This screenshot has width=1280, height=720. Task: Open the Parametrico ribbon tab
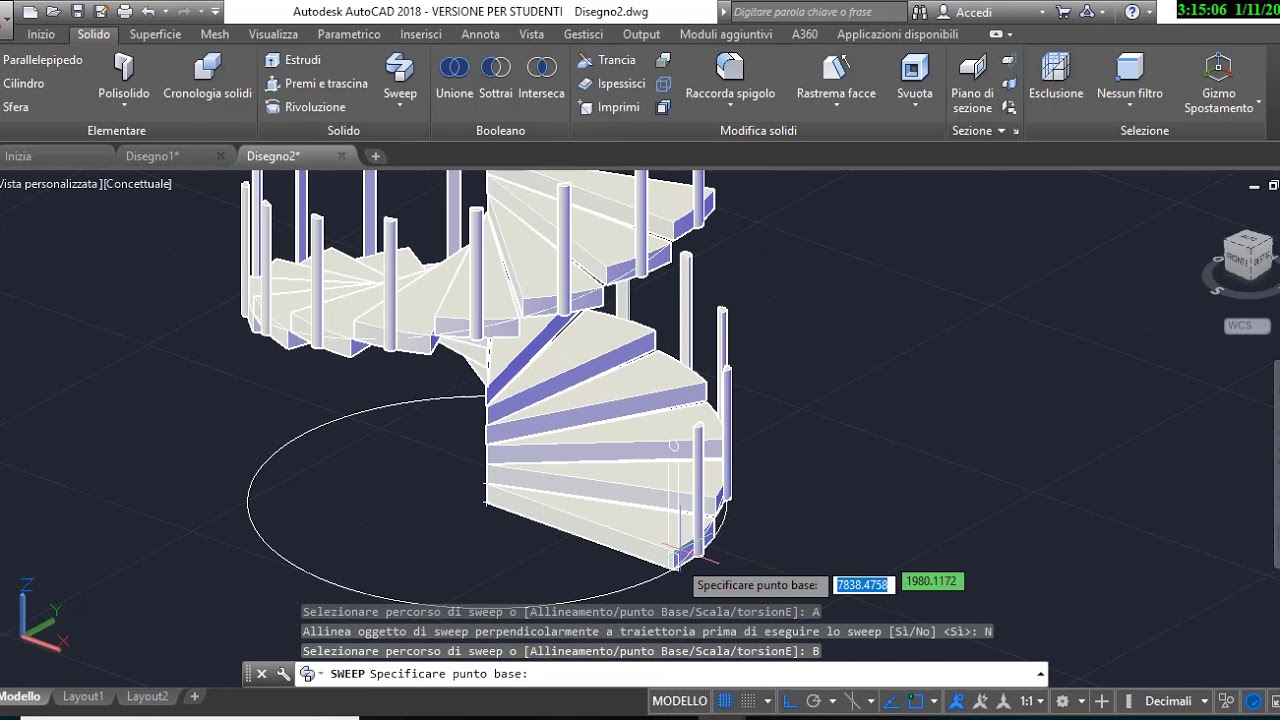click(349, 34)
